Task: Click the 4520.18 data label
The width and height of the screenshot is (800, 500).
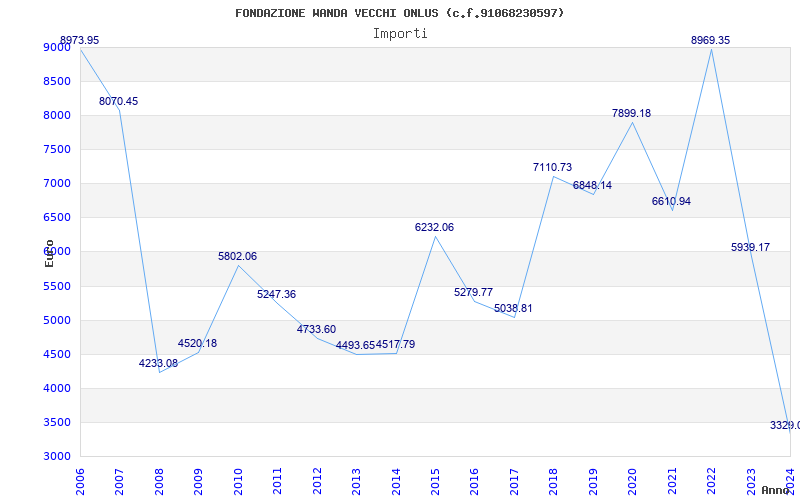Action: click(197, 343)
